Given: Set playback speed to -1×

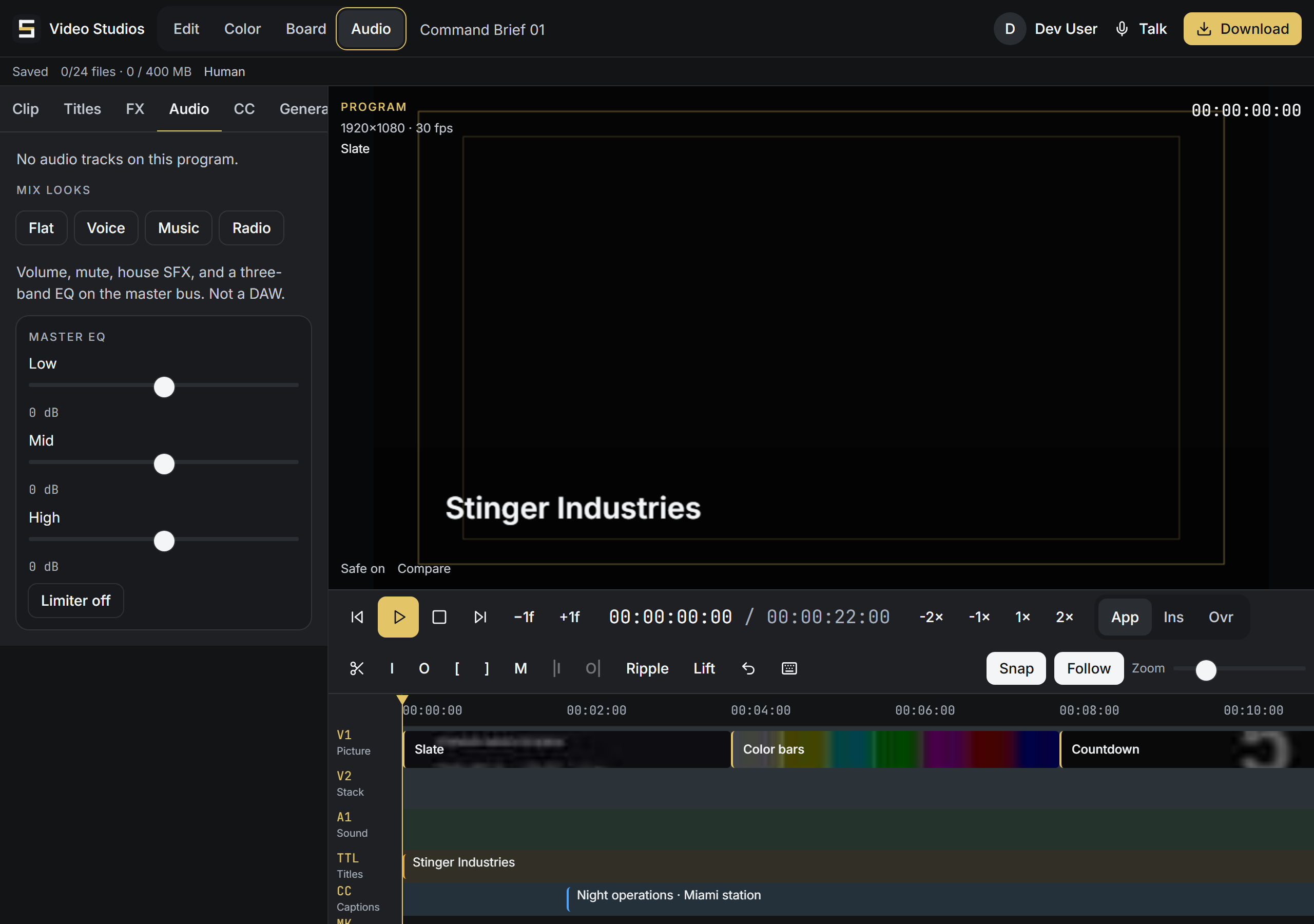Looking at the screenshot, I should tap(979, 617).
